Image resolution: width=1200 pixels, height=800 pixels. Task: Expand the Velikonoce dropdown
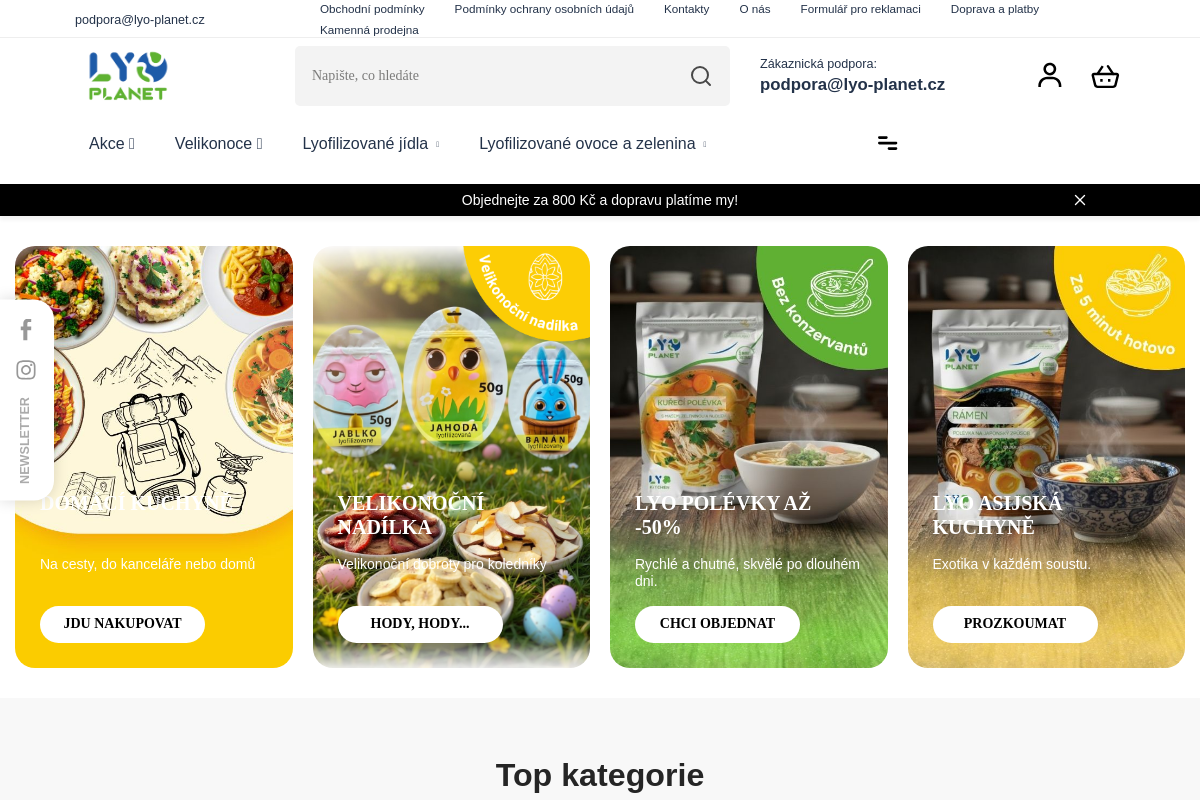pyautogui.click(x=219, y=143)
